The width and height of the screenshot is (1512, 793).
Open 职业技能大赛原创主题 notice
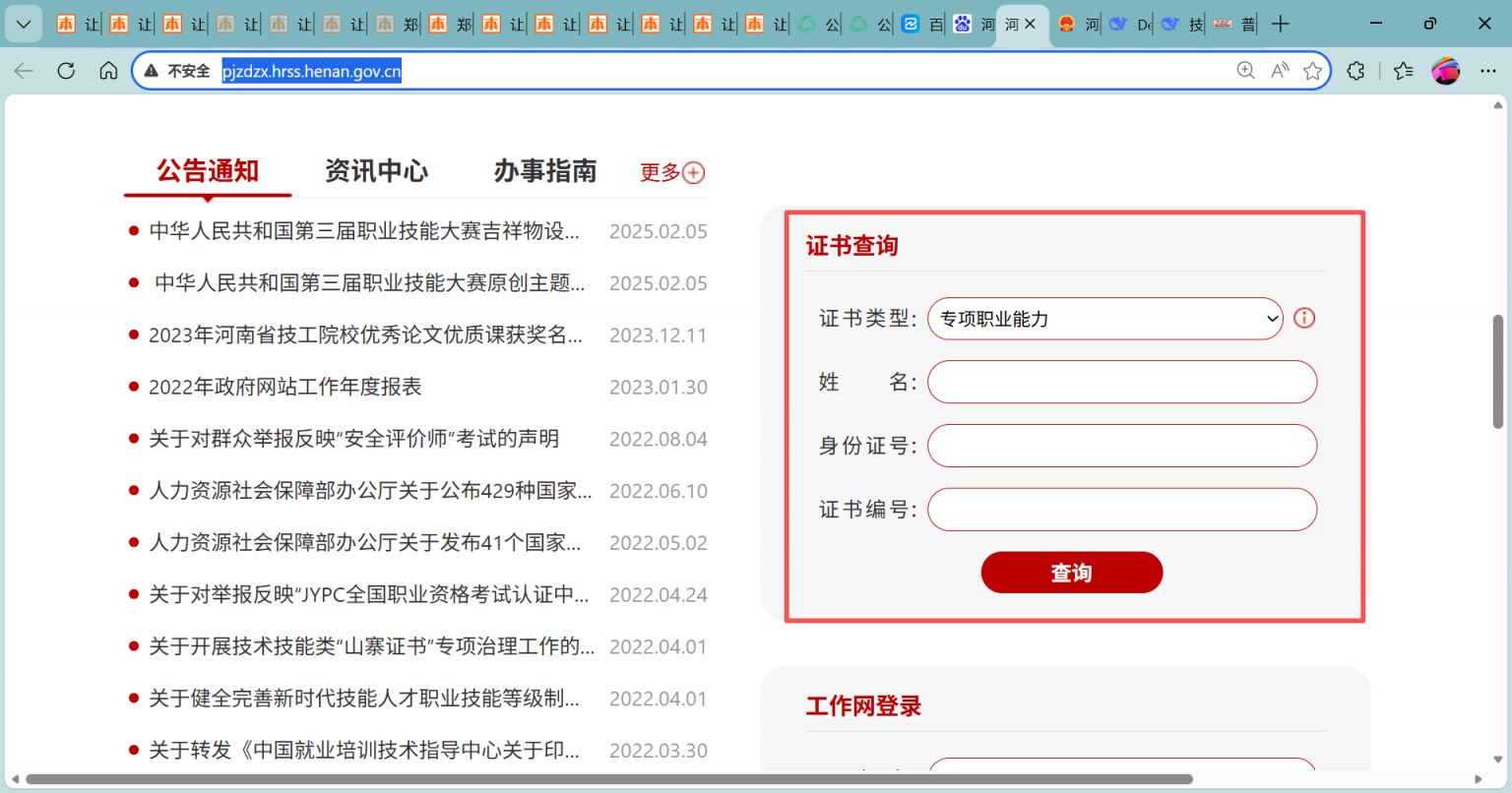[x=369, y=283]
